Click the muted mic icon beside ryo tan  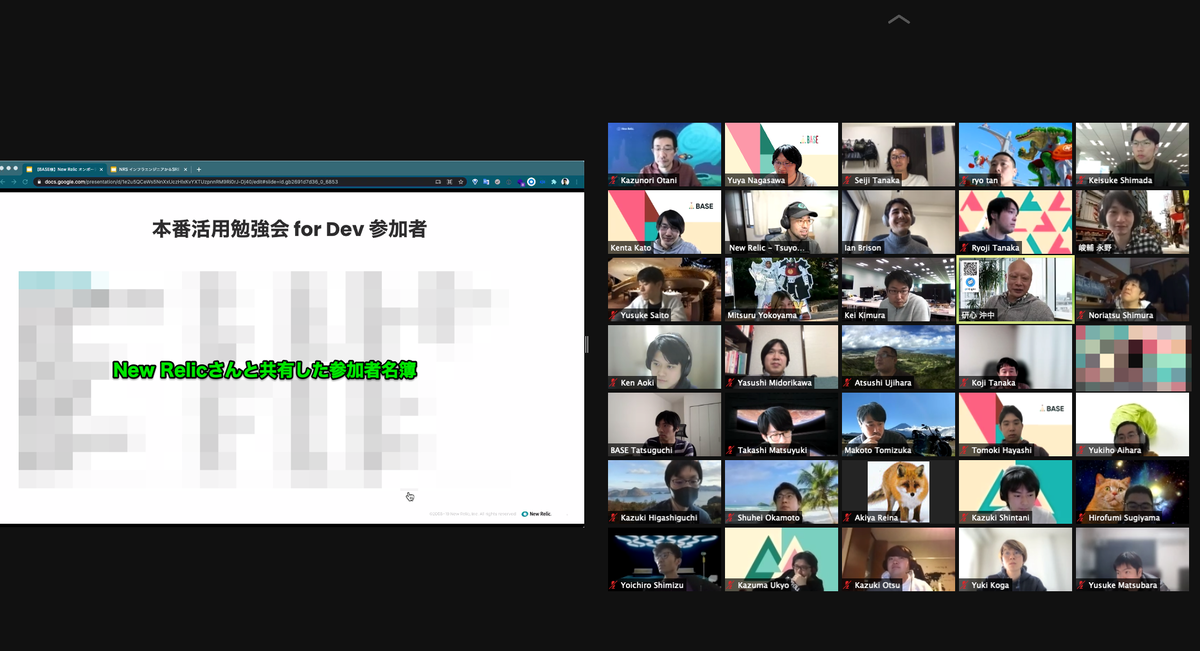[x=964, y=181]
